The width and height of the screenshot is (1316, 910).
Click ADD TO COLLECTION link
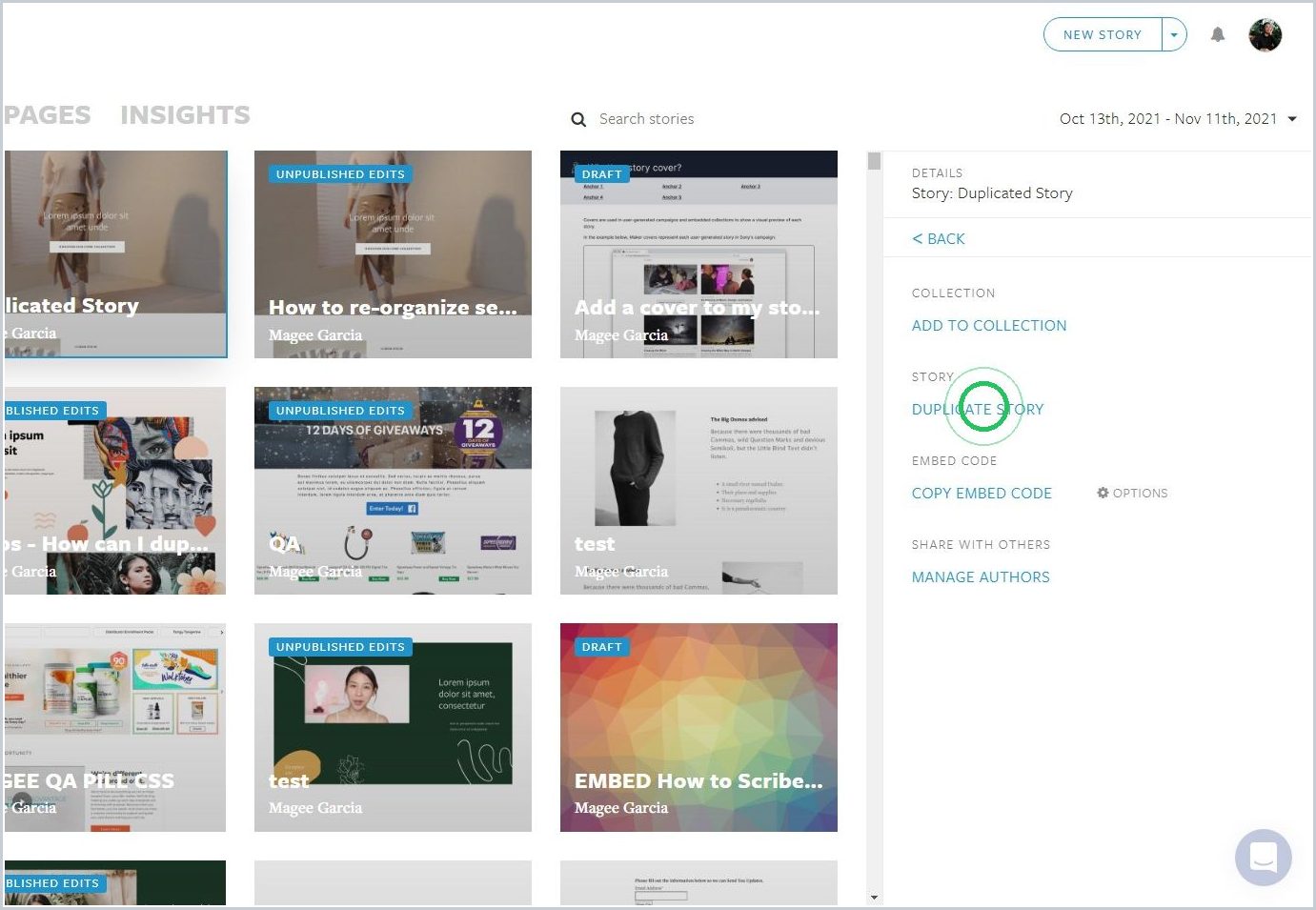pos(989,326)
